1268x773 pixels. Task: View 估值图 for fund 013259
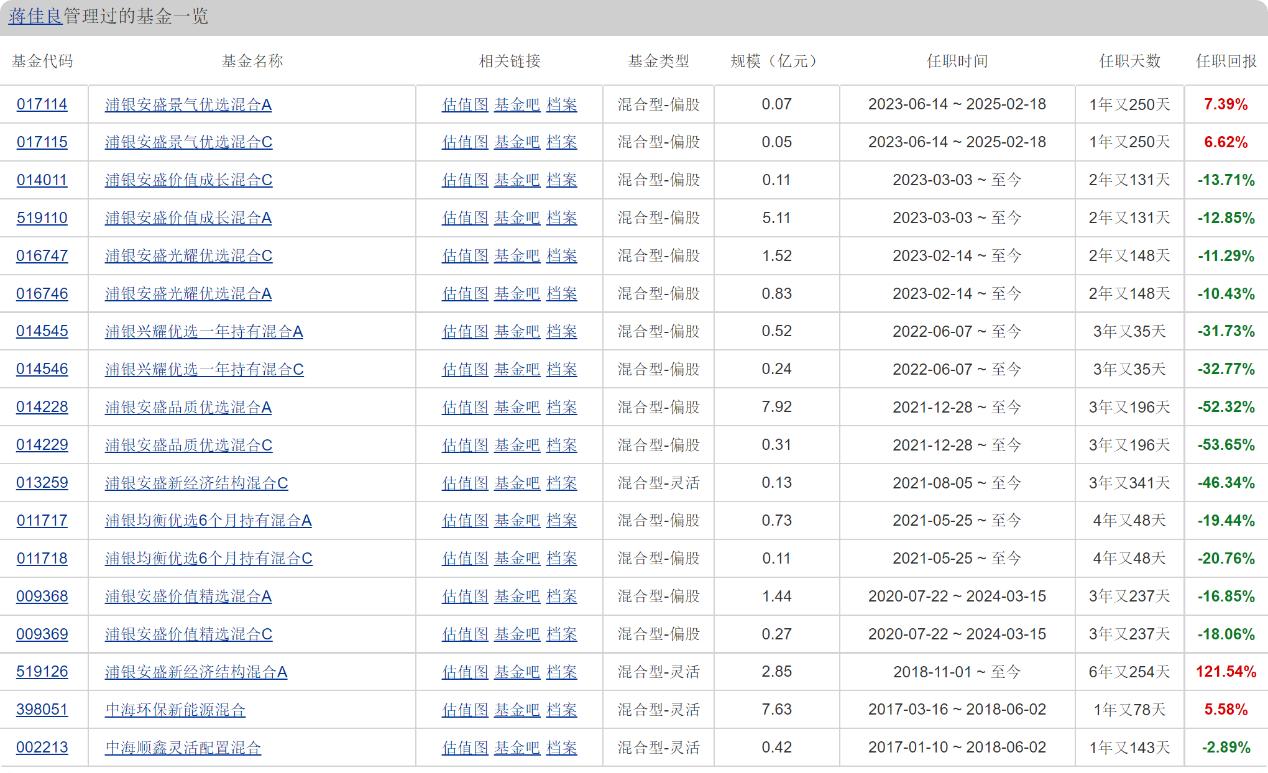click(465, 483)
